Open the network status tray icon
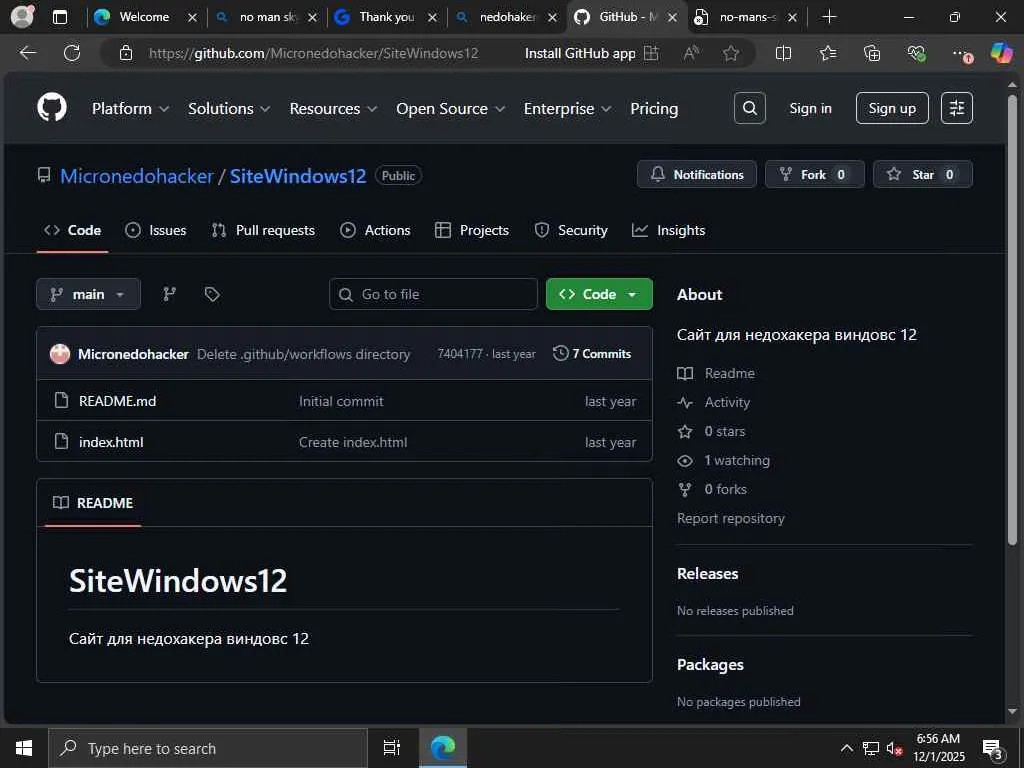Screen dimensions: 1024x768 coord(871,748)
